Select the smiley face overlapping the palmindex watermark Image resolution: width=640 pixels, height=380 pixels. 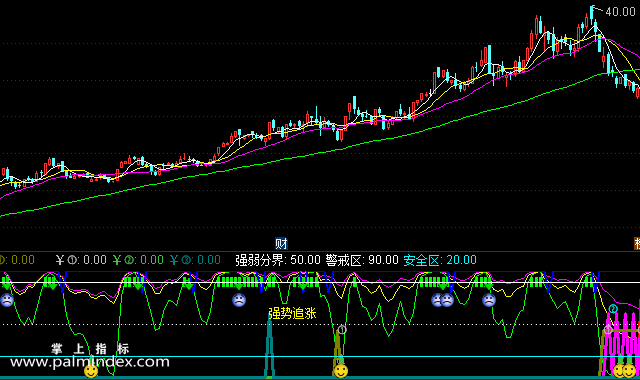(x=91, y=371)
